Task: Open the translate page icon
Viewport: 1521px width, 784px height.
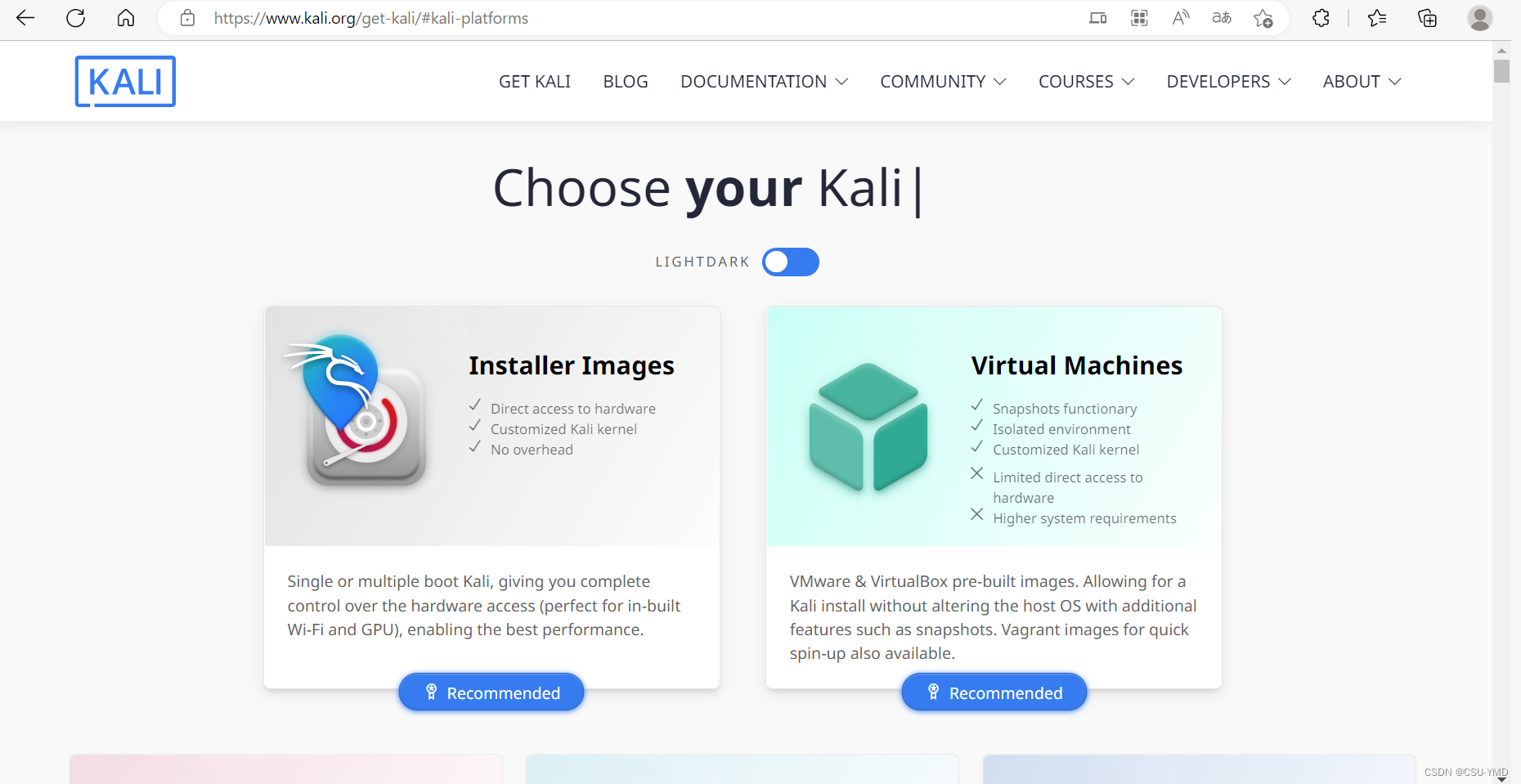Action: pos(1222,18)
